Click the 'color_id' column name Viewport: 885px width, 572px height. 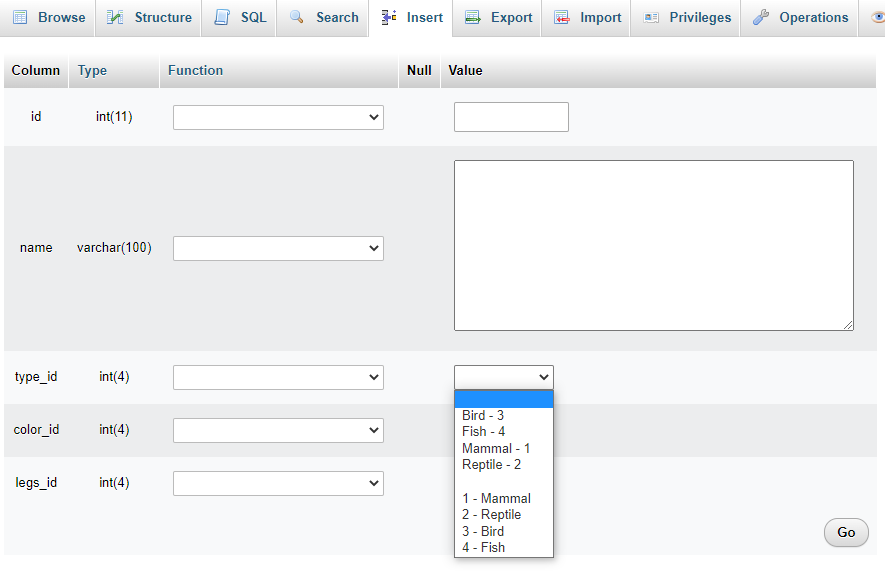tap(36, 430)
